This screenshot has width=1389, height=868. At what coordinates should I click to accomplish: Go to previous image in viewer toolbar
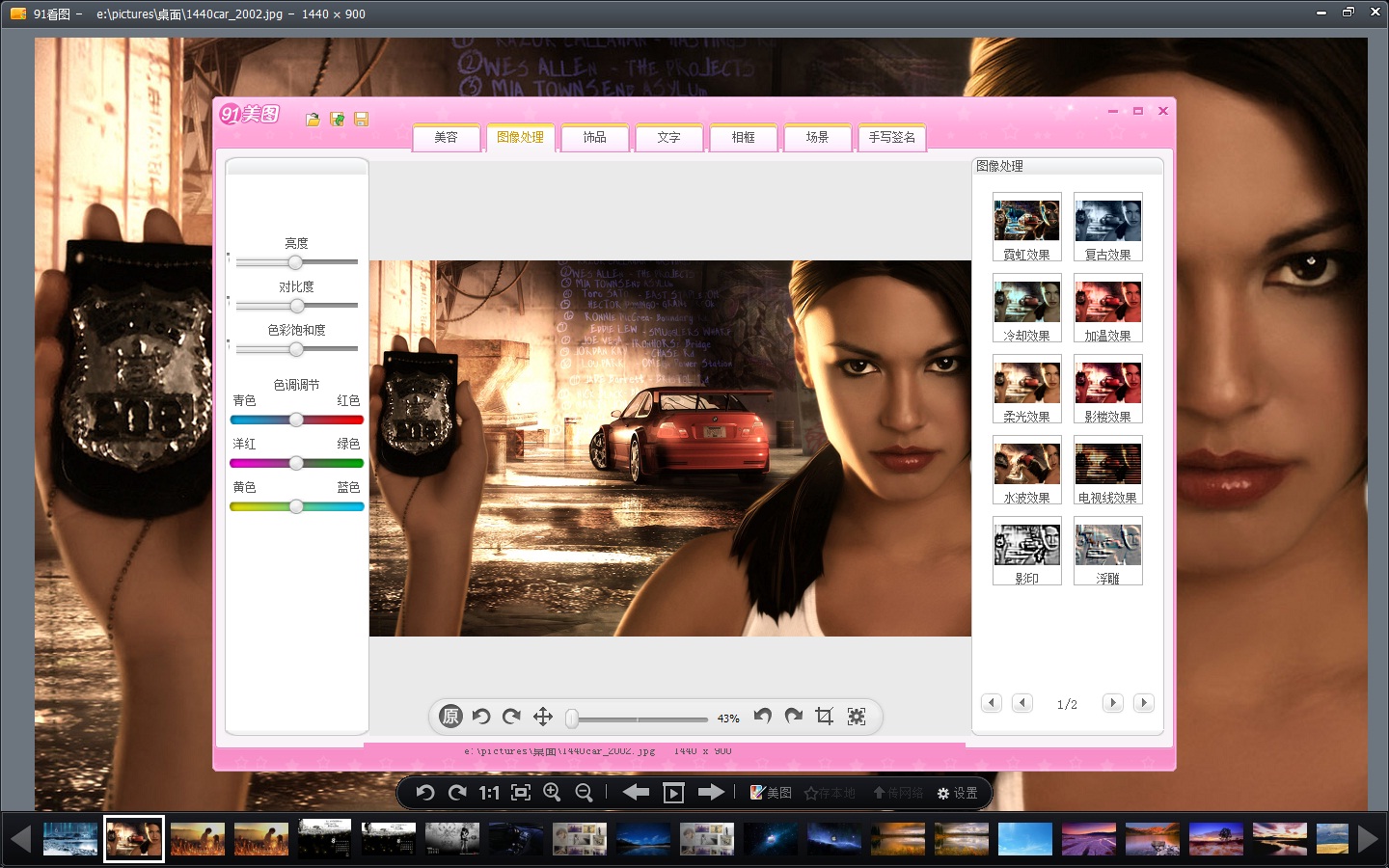pos(636,793)
